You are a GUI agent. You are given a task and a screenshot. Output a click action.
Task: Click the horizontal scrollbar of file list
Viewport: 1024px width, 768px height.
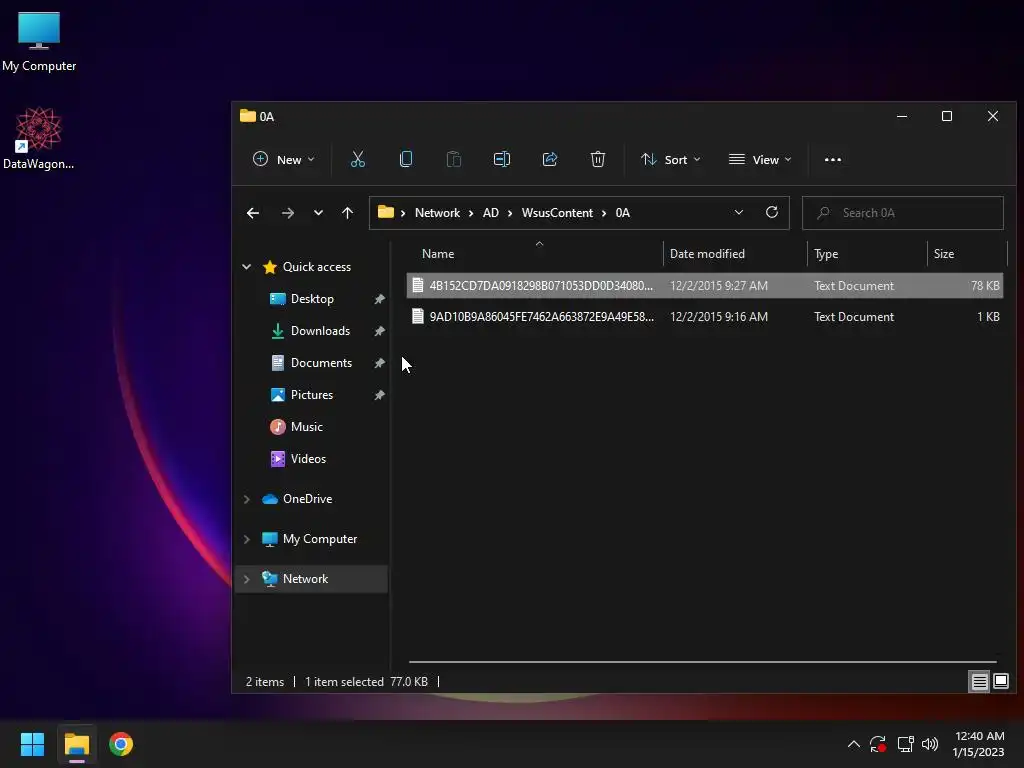pos(703,662)
